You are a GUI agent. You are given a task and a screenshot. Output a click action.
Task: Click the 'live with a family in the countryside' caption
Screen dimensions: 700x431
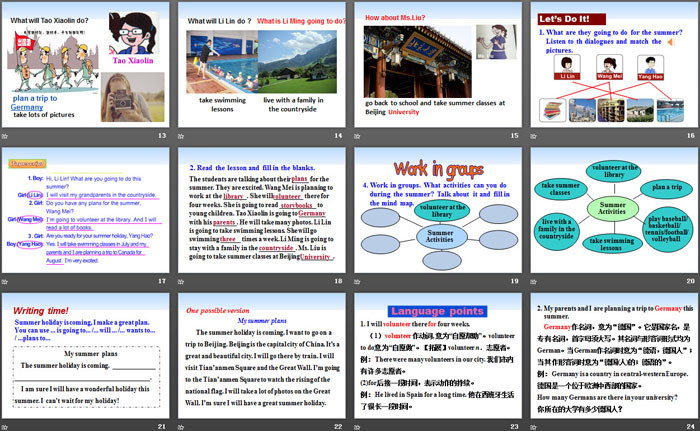point(293,105)
